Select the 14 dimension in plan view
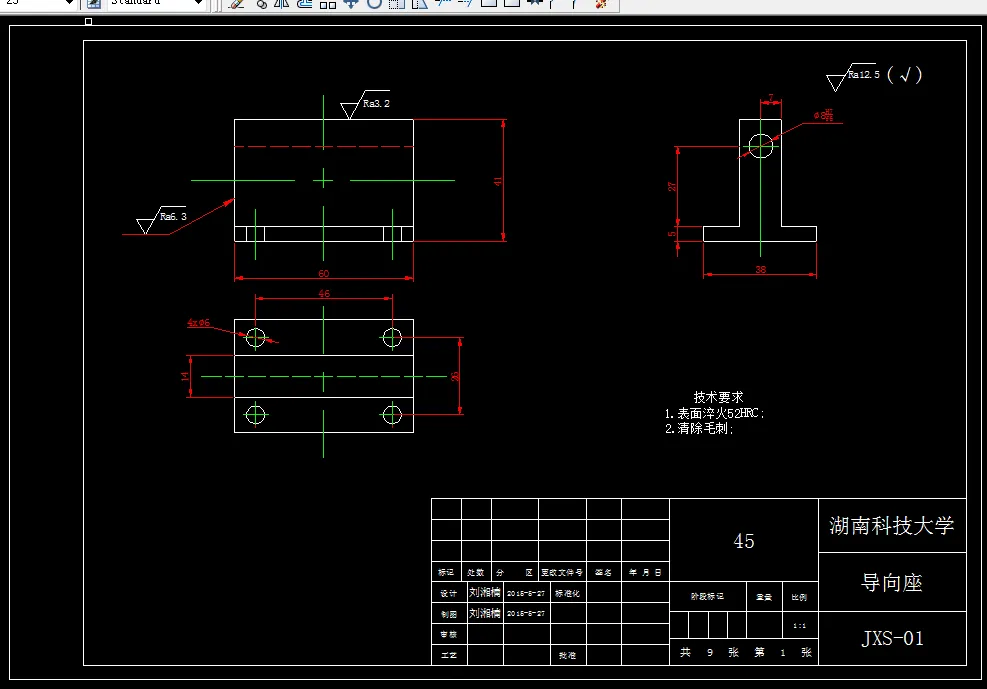987x689 pixels. tap(184, 376)
